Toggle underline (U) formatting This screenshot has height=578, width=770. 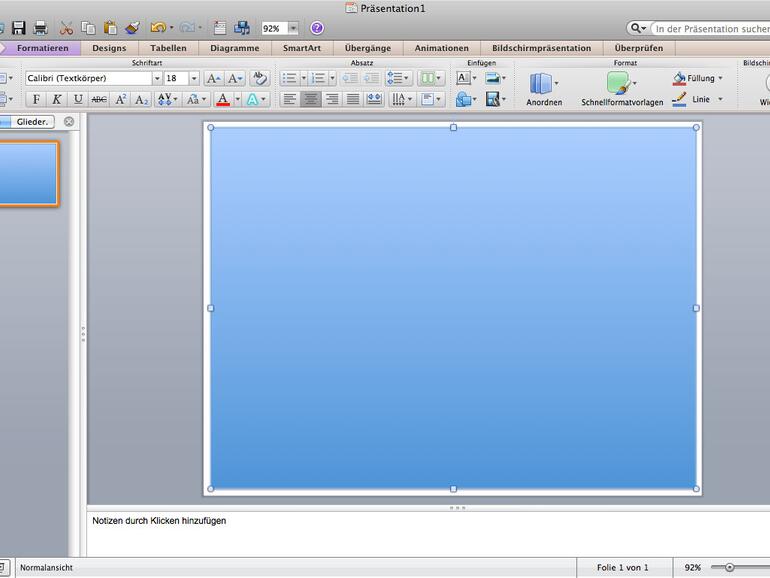(x=78, y=99)
